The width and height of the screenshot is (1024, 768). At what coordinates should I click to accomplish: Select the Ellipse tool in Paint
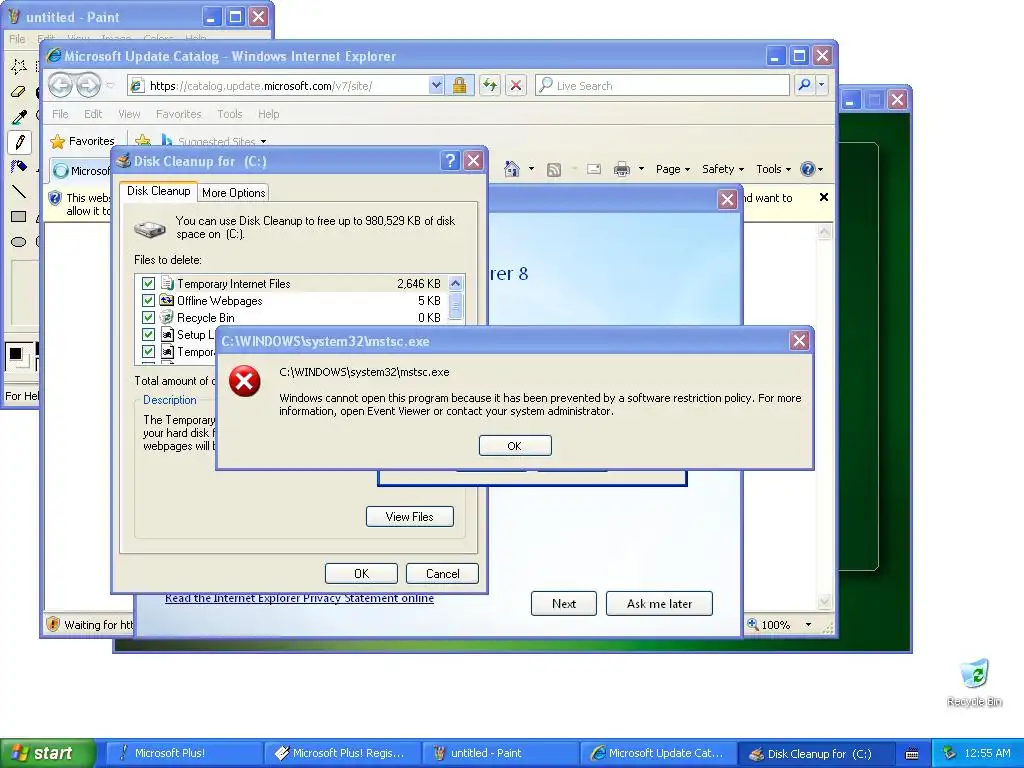click(x=19, y=242)
